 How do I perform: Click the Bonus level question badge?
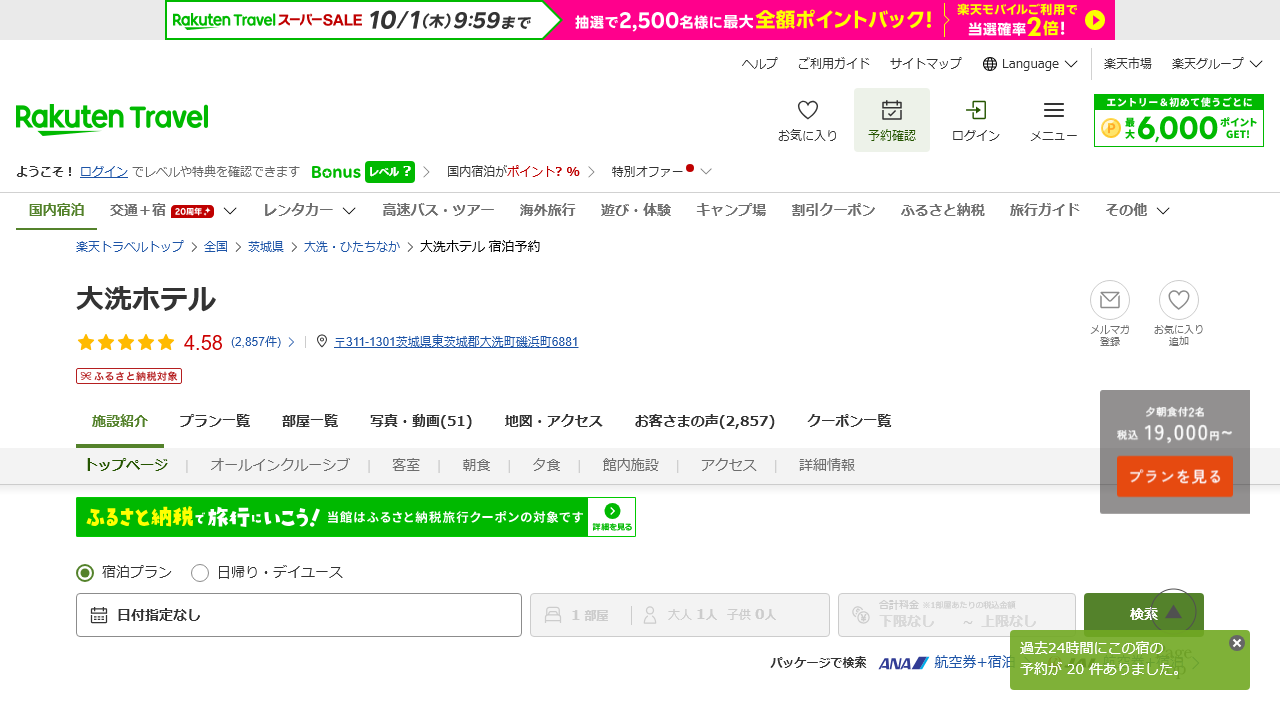click(x=390, y=172)
